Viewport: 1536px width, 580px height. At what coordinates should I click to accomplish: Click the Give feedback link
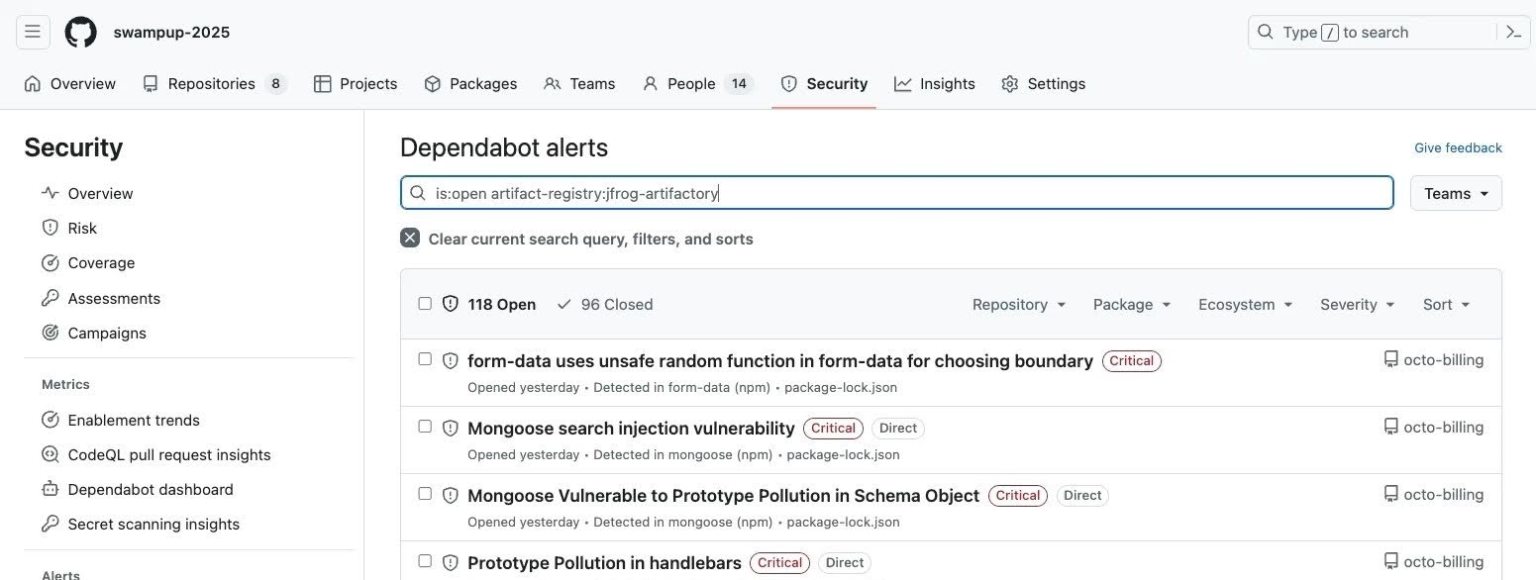click(x=1458, y=147)
